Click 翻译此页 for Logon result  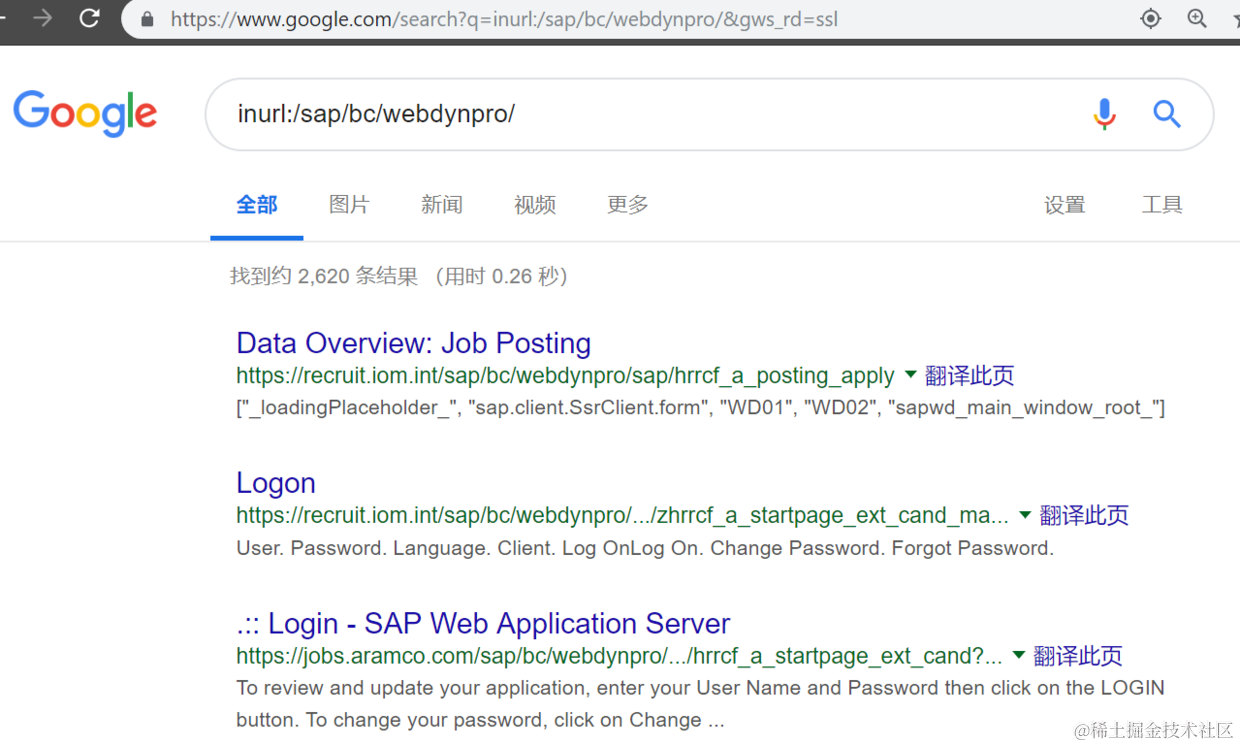(x=1085, y=516)
